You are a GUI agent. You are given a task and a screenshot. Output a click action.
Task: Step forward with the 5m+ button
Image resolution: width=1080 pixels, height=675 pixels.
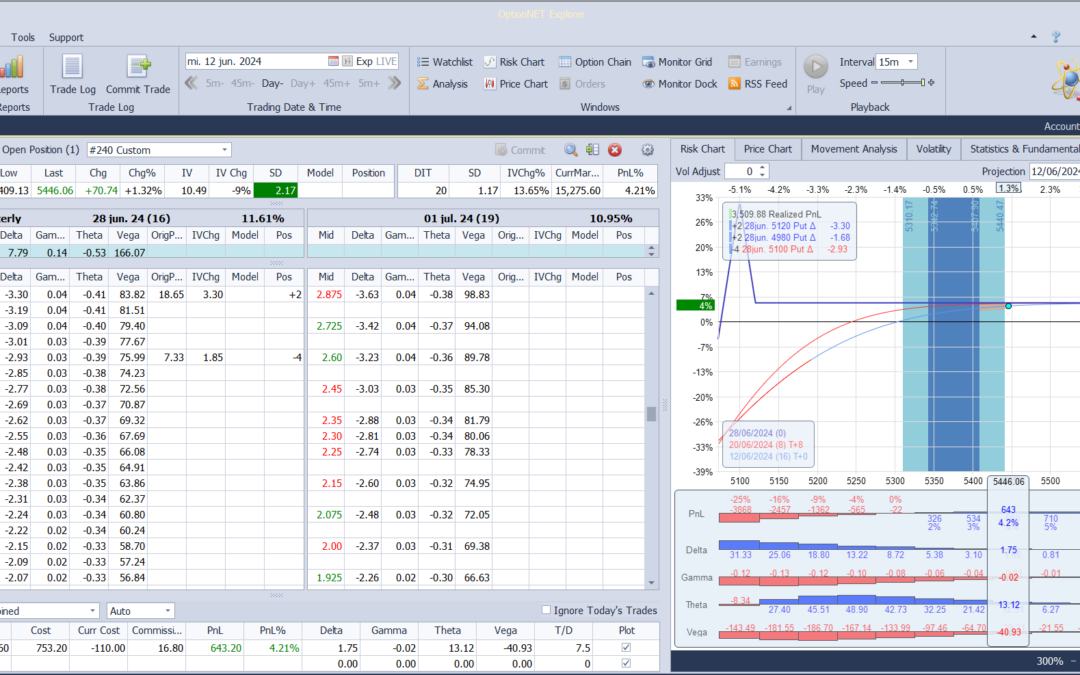368,83
